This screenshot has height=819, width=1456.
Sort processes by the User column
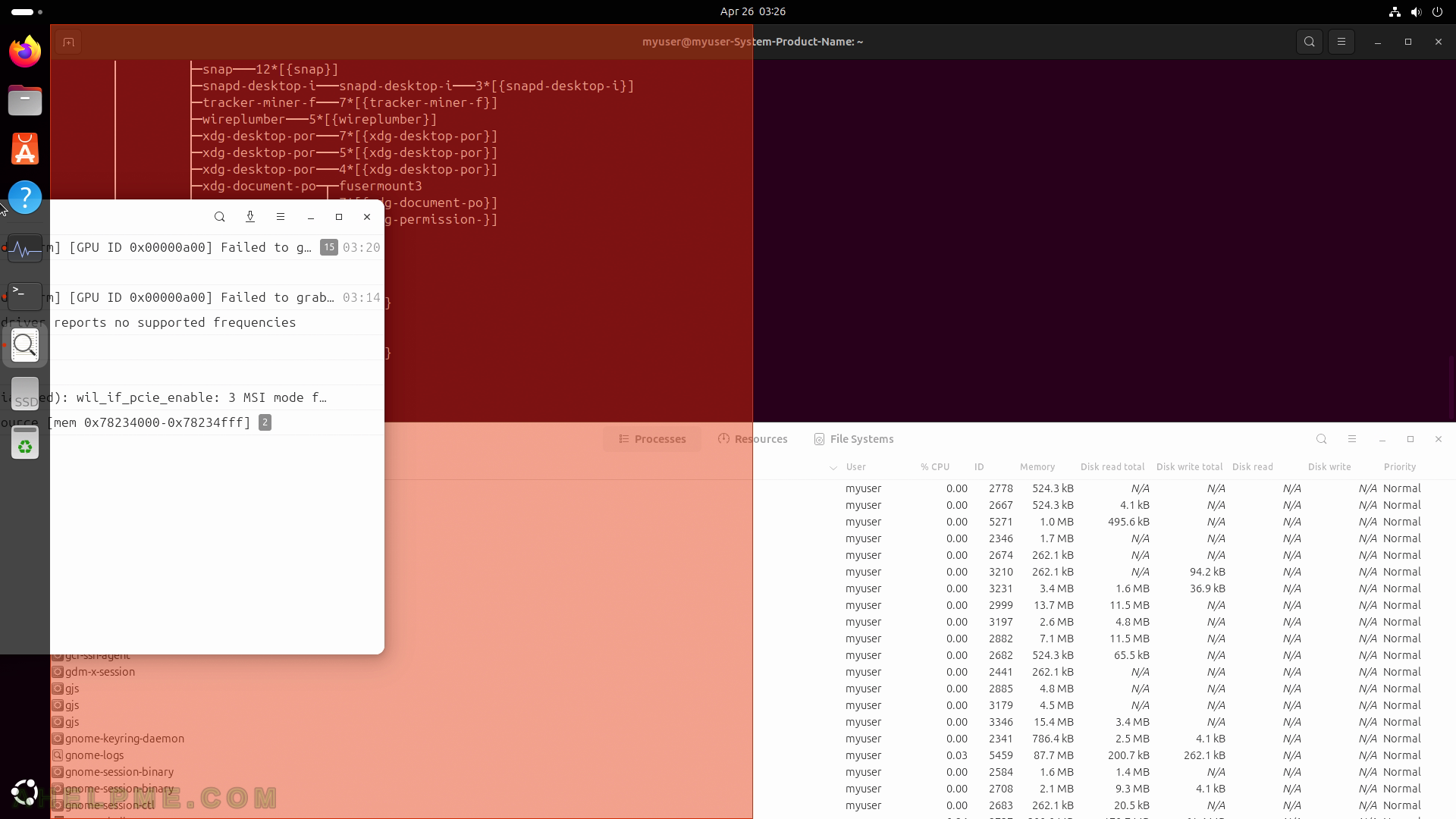click(856, 467)
